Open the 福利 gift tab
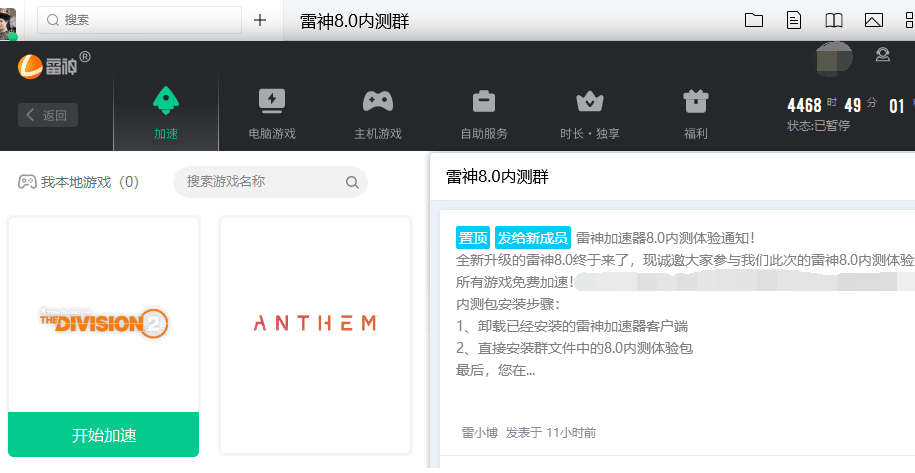Screen dimensions: 915x473 click(695, 112)
